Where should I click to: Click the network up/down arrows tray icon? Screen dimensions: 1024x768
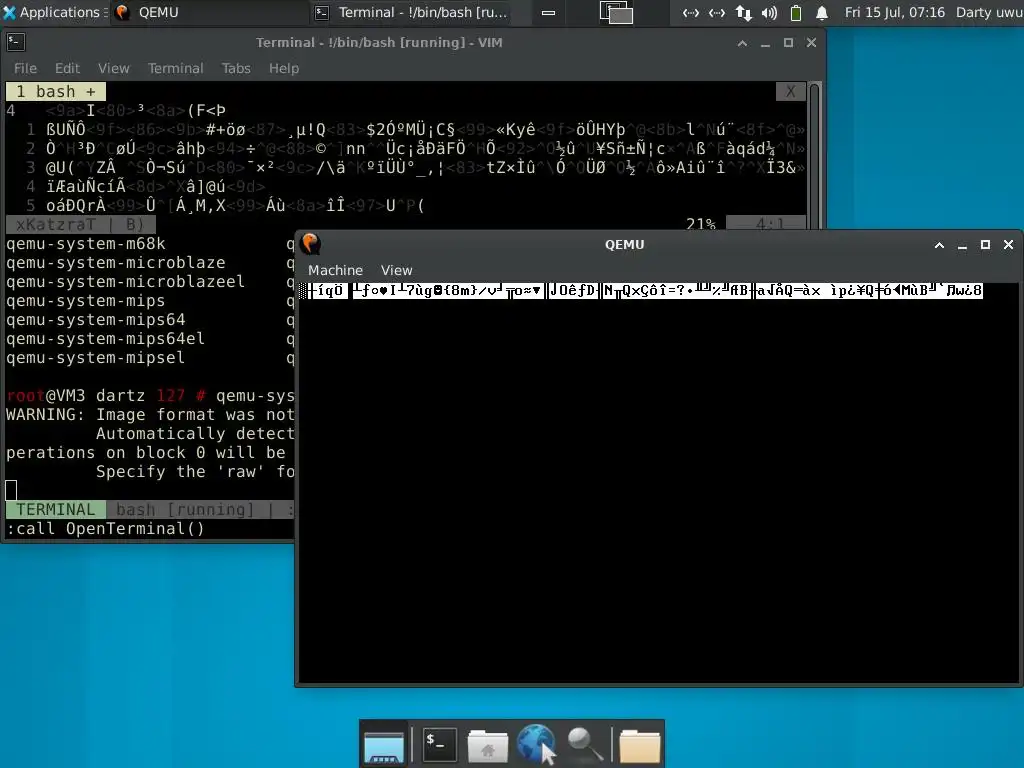click(743, 12)
